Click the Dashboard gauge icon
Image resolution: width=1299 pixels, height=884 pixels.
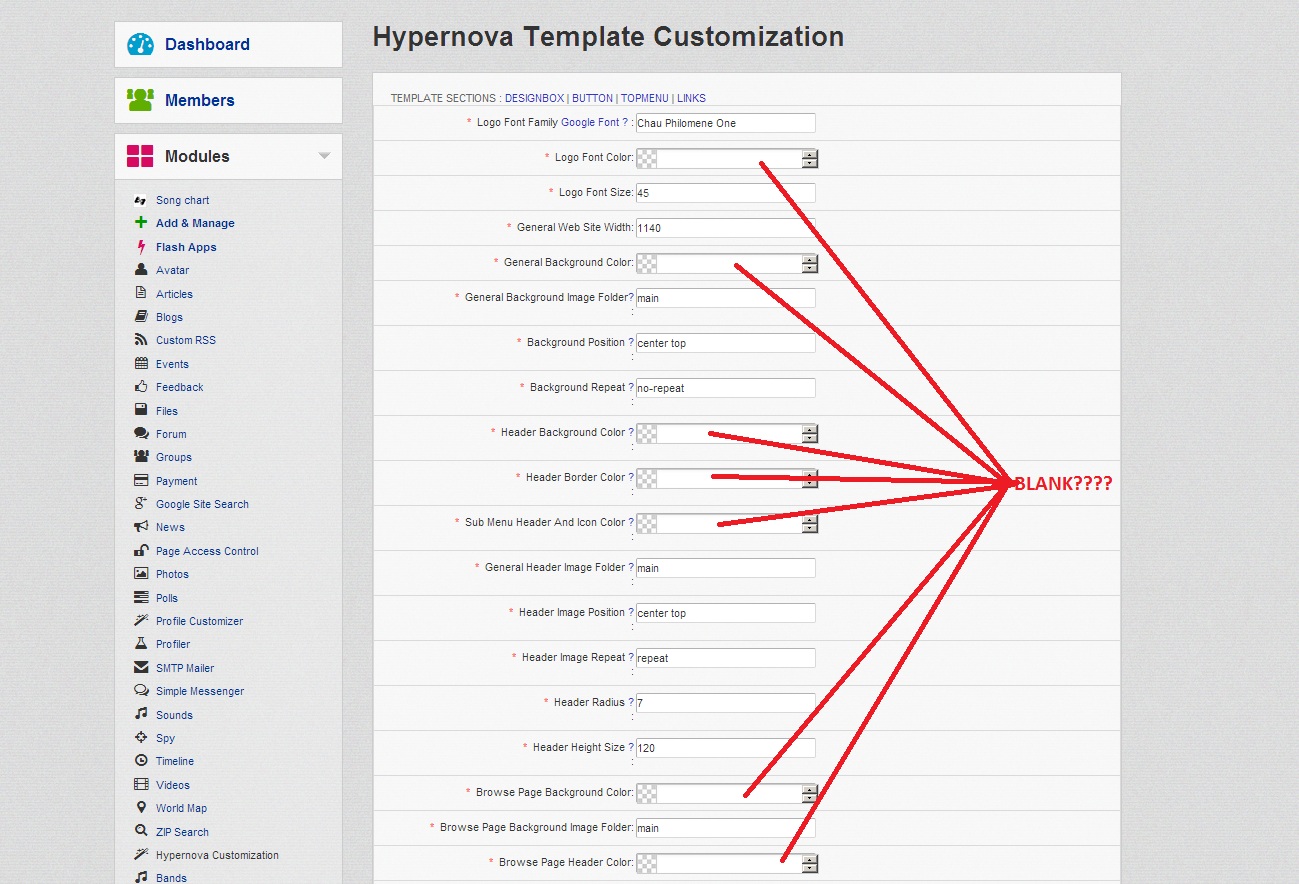click(140, 44)
